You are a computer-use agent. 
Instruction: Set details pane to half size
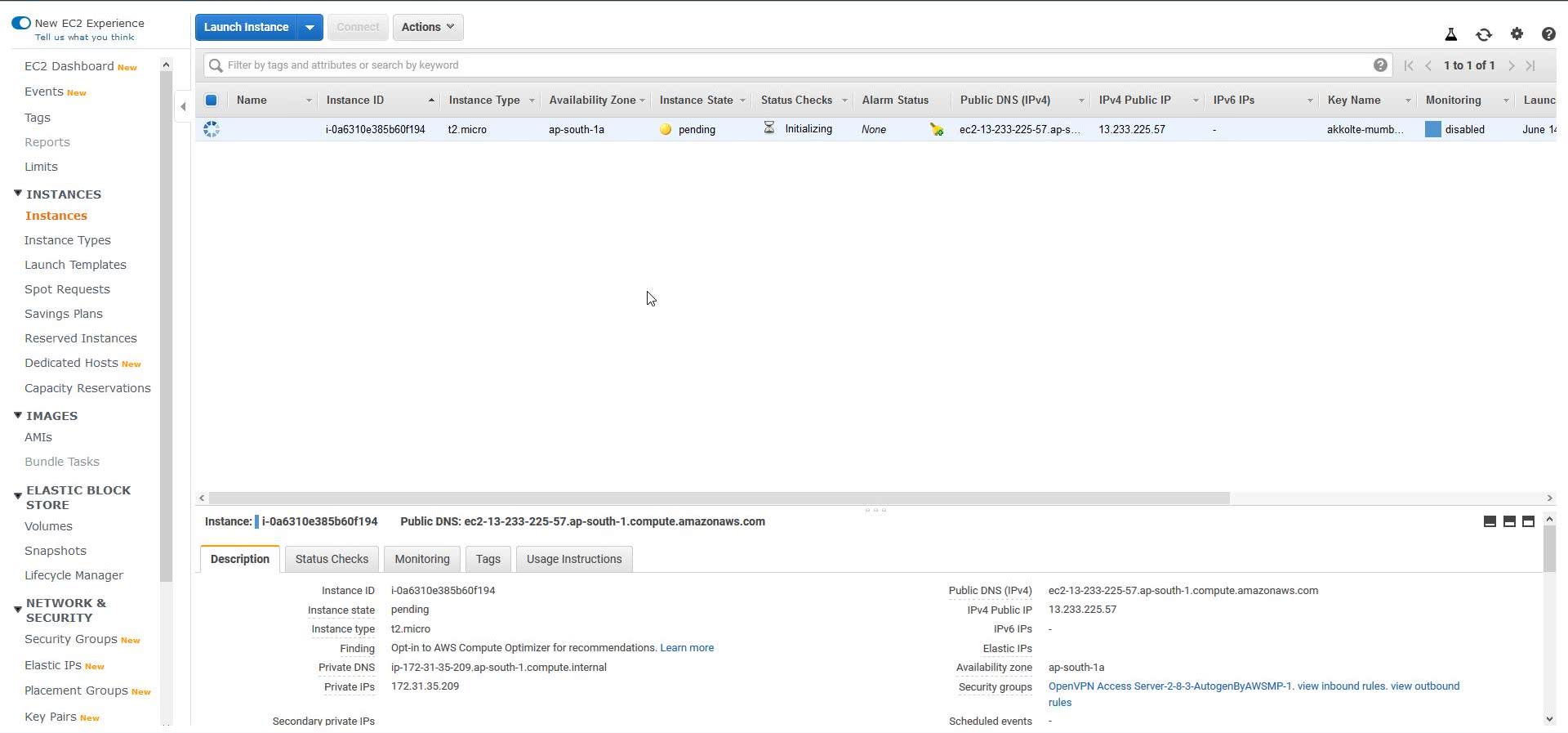point(1509,521)
